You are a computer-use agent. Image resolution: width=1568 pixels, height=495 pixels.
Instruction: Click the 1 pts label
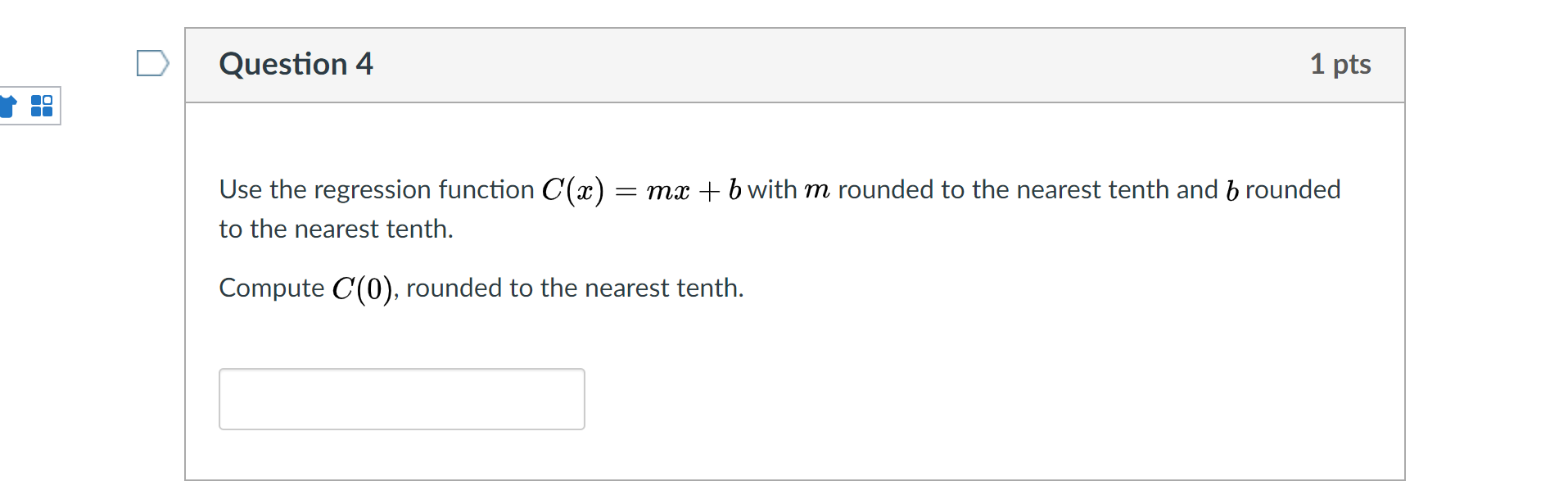tap(1341, 63)
